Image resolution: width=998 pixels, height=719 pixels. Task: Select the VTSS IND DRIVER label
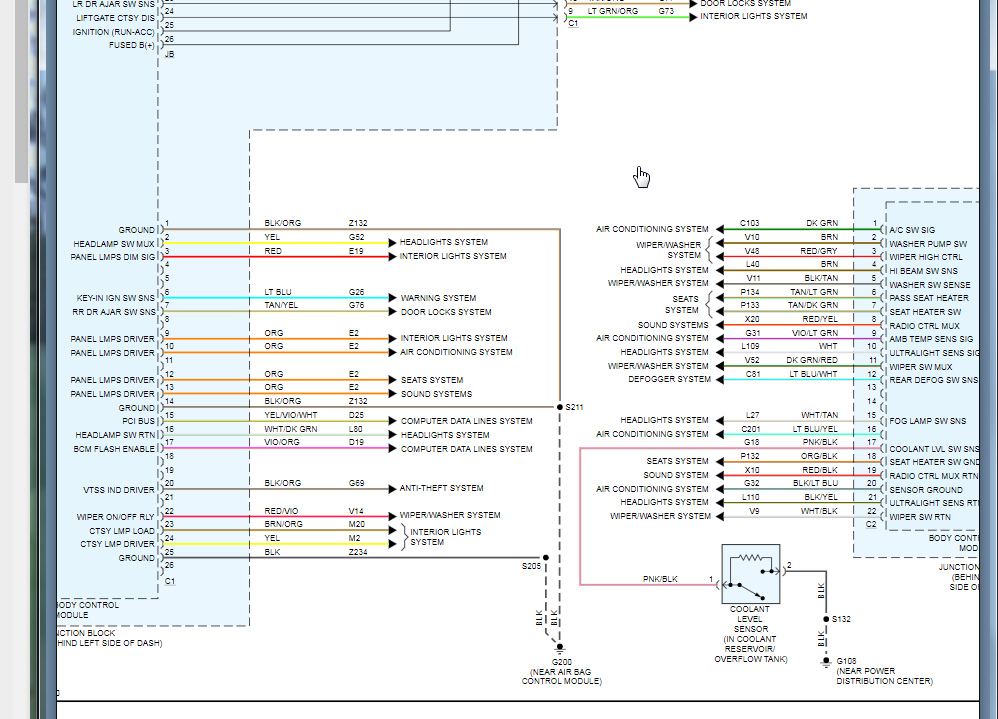tap(118, 490)
